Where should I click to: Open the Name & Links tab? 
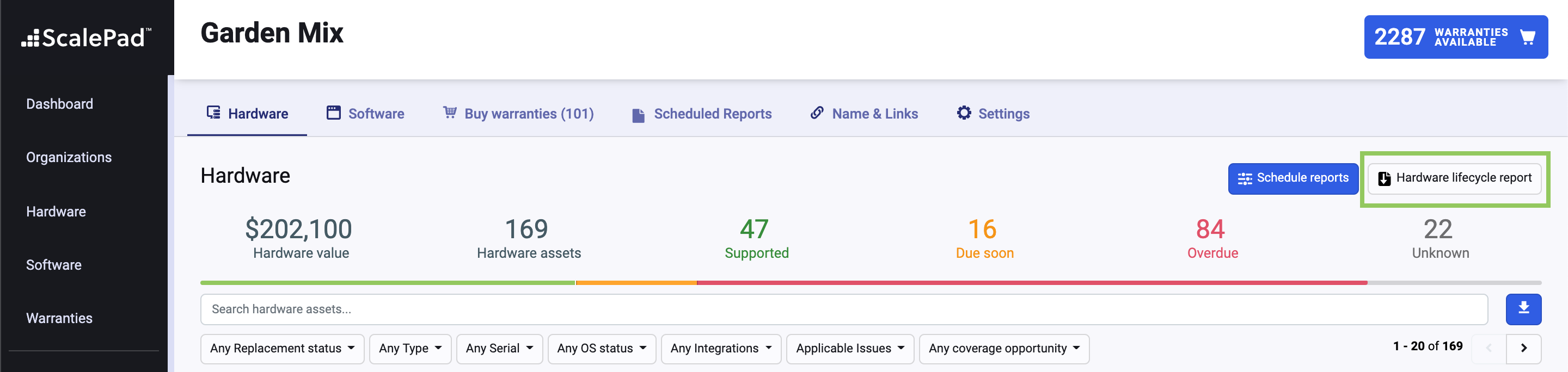865,114
